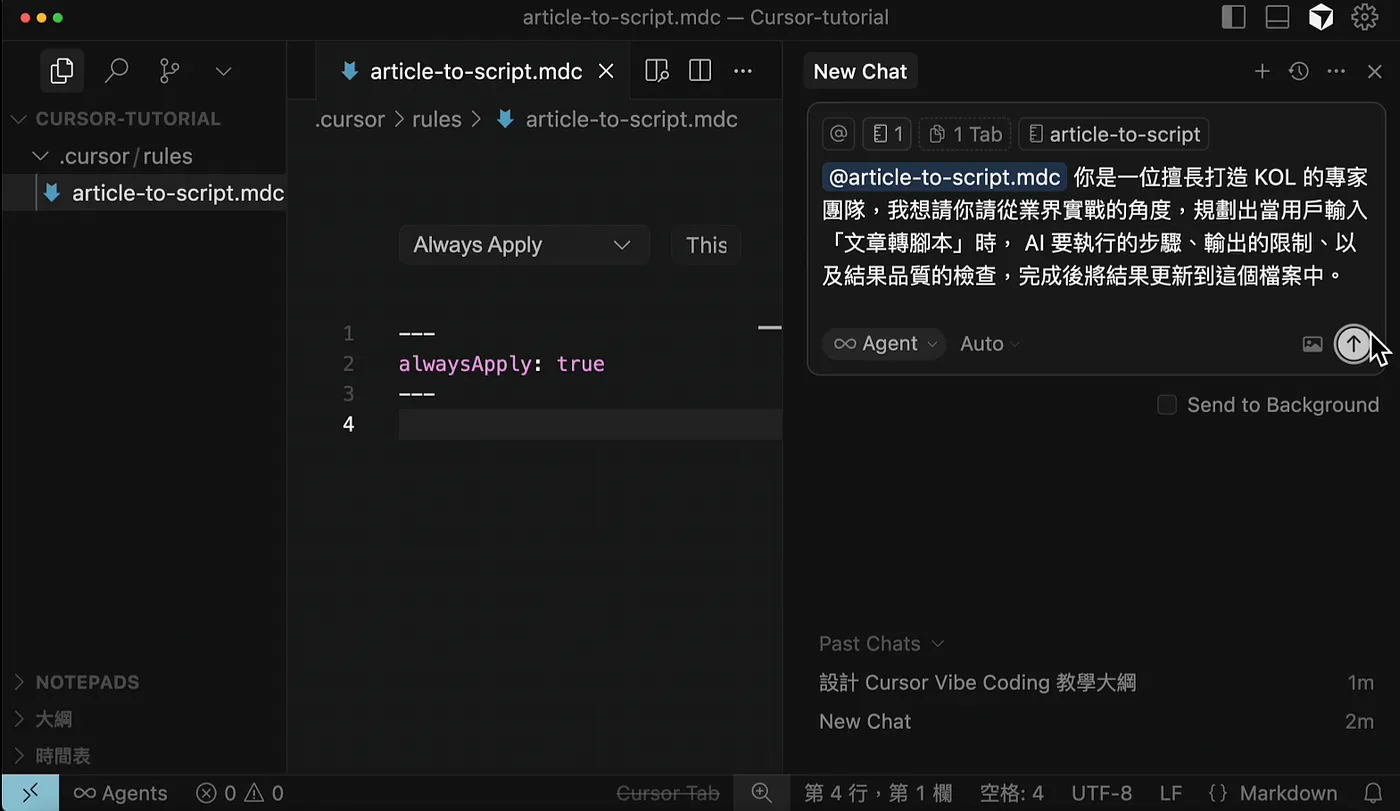Screen dimensions: 1400x811
Task: Close the chat panel
Action: click(x=1375, y=71)
